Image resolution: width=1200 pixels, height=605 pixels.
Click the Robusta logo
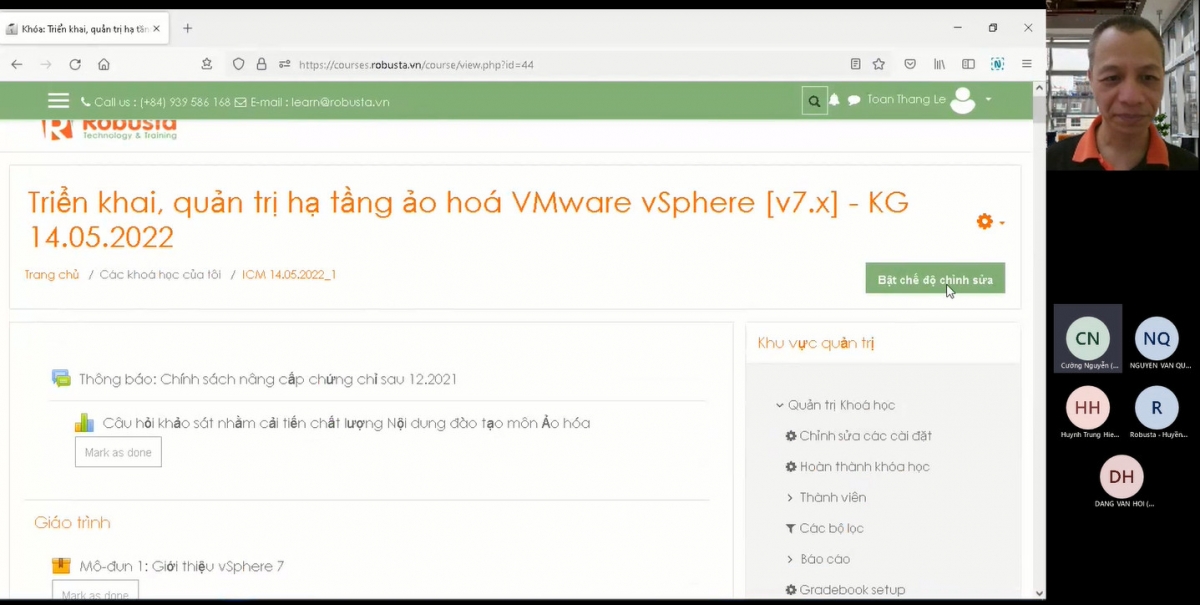(x=110, y=128)
